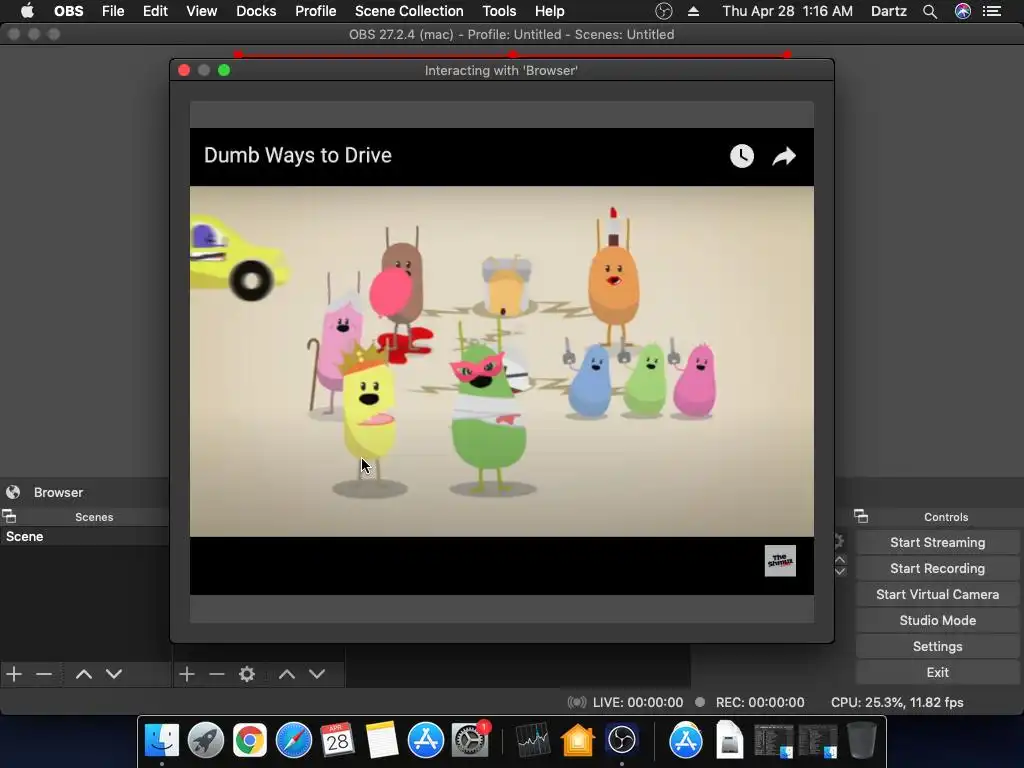Move scene up with arrow icon
1024x768 pixels.
(x=84, y=674)
